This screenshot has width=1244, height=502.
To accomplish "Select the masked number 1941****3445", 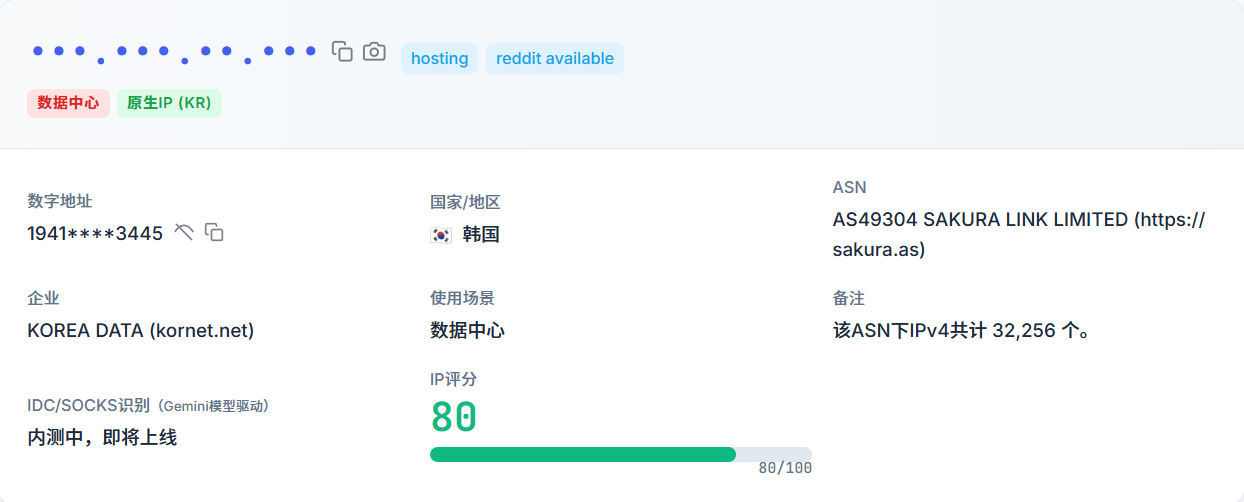I will (95, 234).
